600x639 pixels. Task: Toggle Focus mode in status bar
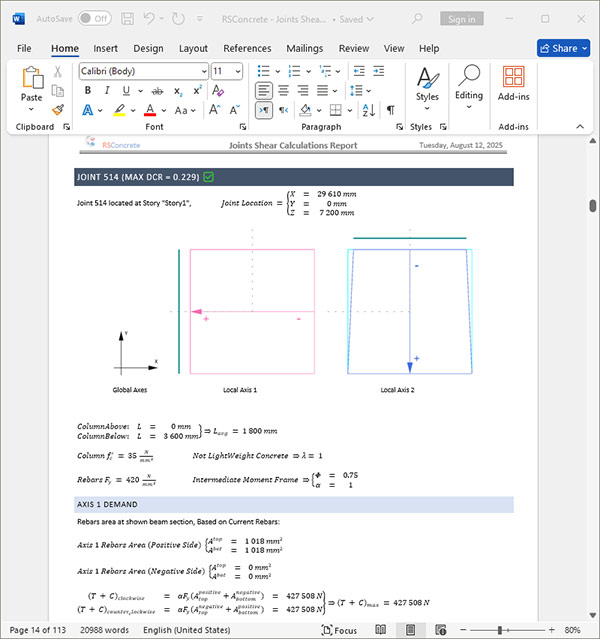coord(339,630)
